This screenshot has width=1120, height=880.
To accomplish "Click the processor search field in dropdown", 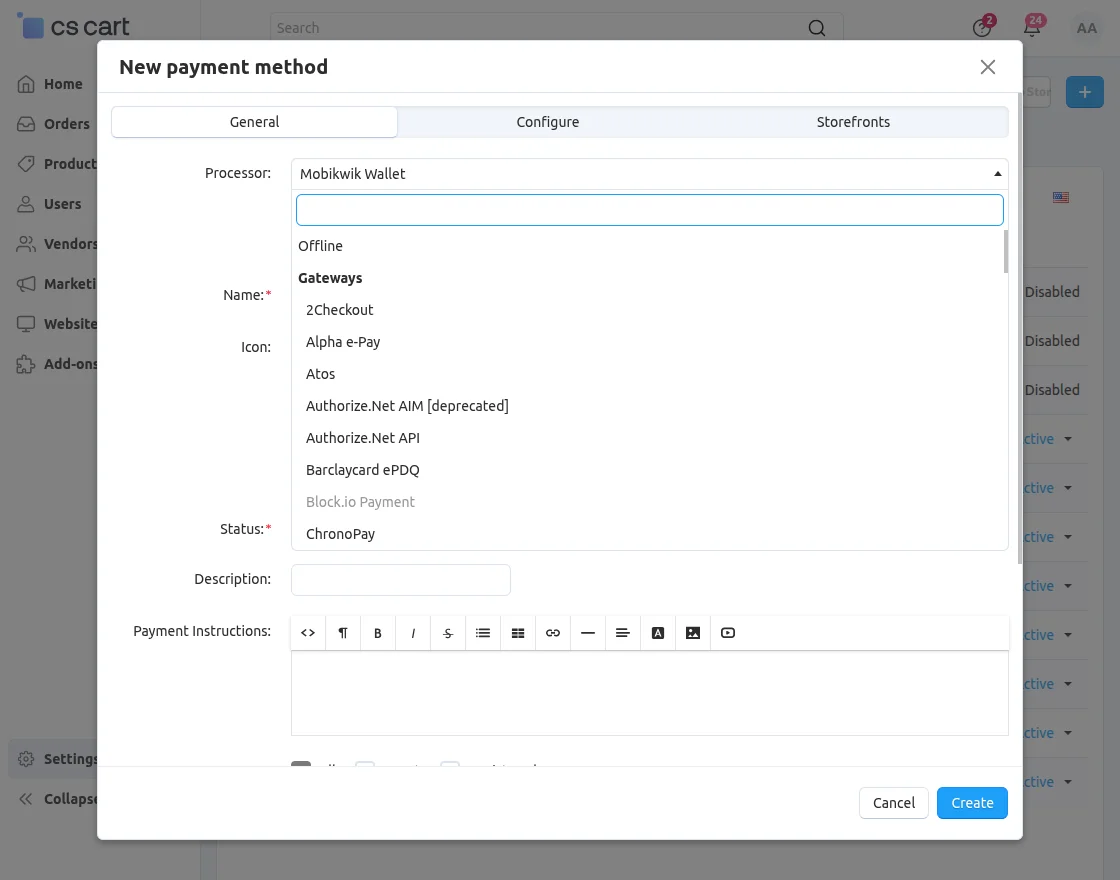I will click(x=649, y=210).
